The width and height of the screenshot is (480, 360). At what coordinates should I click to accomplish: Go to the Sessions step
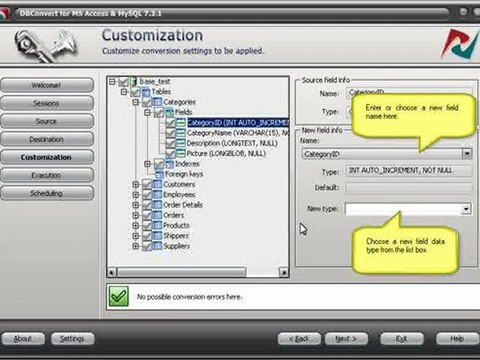point(47,103)
